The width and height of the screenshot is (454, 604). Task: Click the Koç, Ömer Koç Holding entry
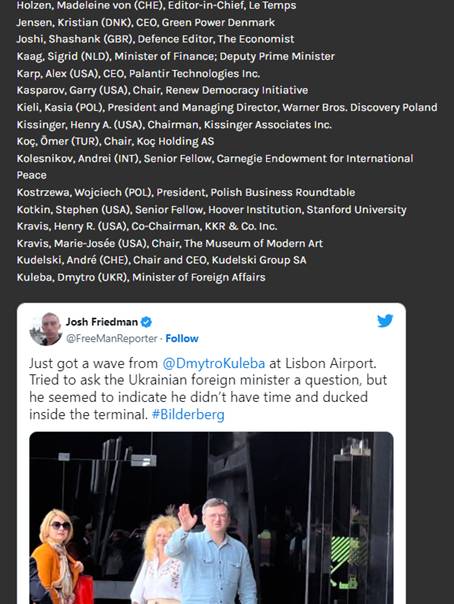tap(115, 141)
